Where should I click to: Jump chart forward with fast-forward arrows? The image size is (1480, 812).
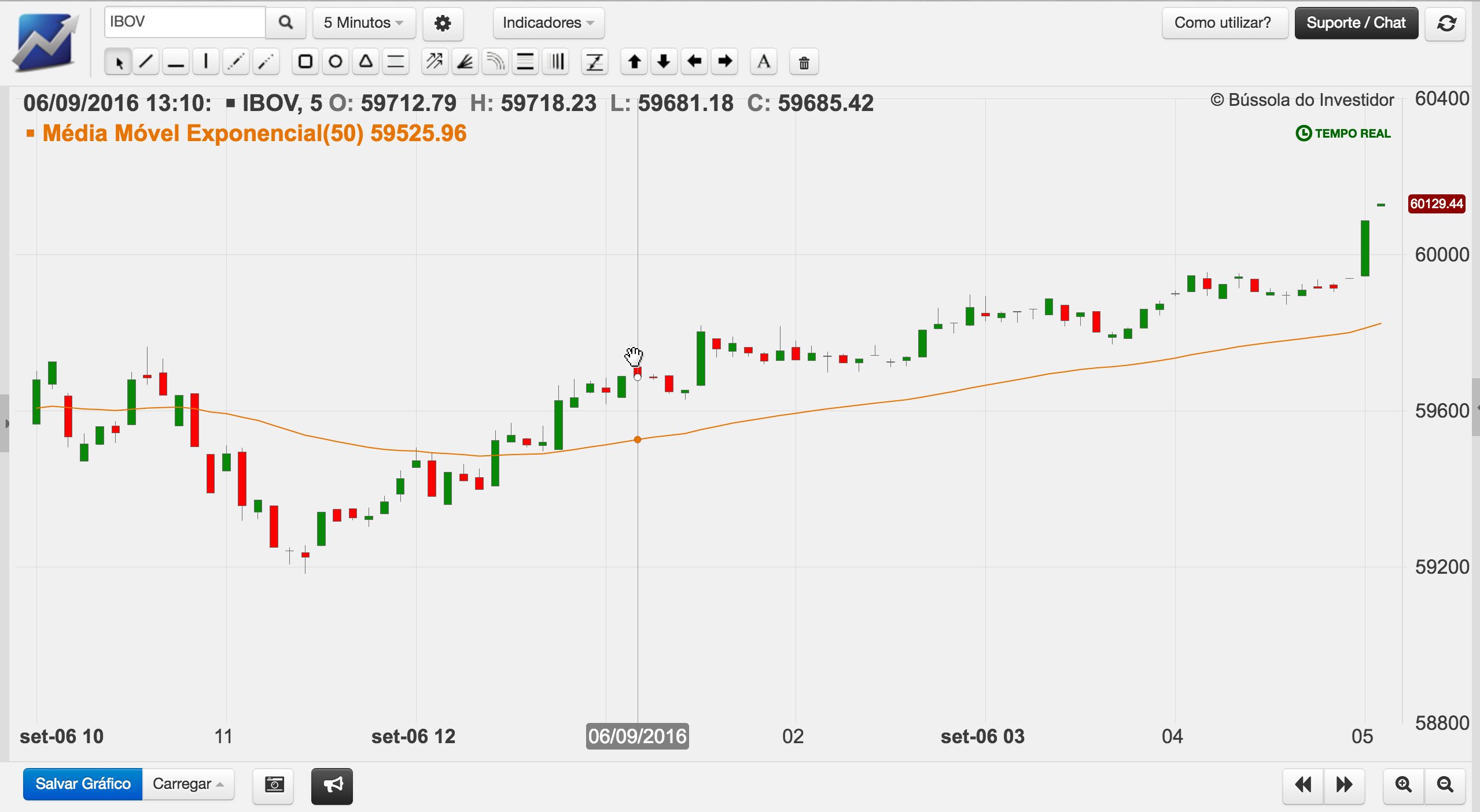point(1345,785)
